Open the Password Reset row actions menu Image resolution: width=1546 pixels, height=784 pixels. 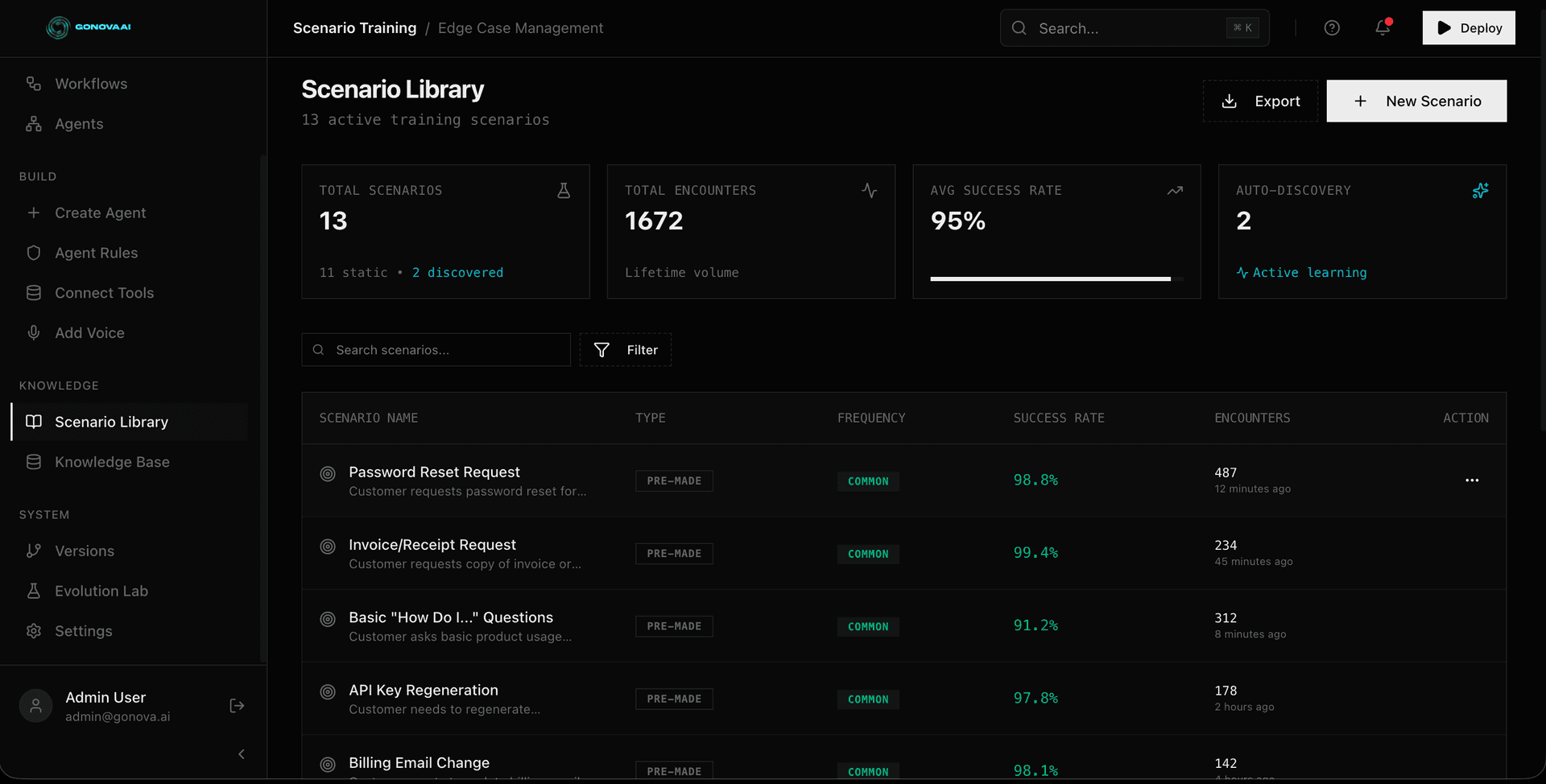pos(1472,481)
